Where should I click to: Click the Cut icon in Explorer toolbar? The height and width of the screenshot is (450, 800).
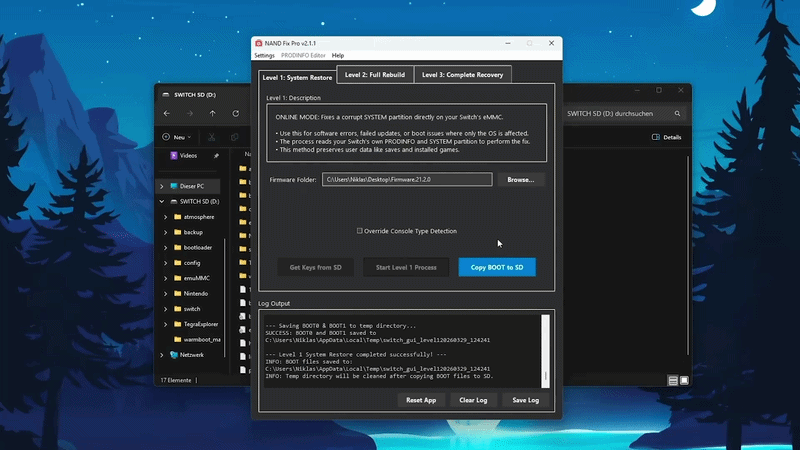pyautogui.click(x=211, y=137)
